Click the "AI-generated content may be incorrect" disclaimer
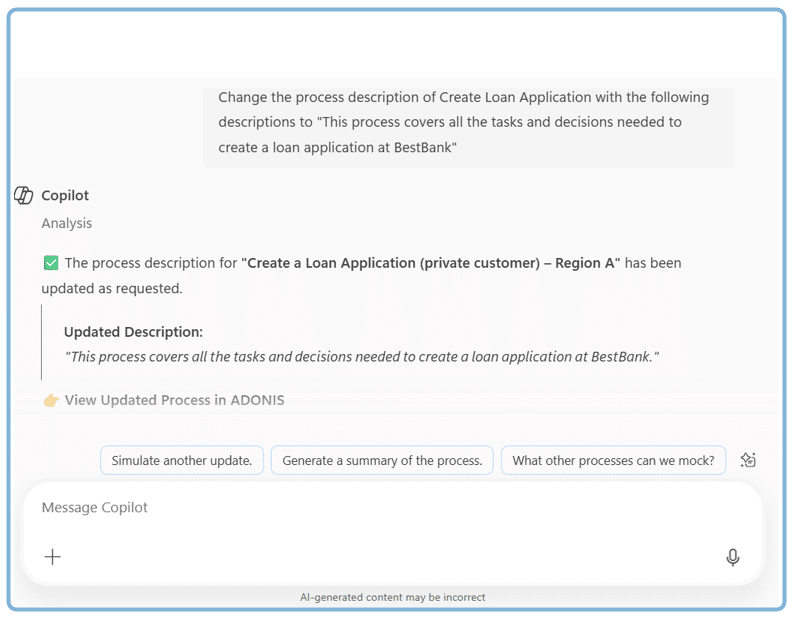The width and height of the screenshot is (793, 619). pos(392,597)
